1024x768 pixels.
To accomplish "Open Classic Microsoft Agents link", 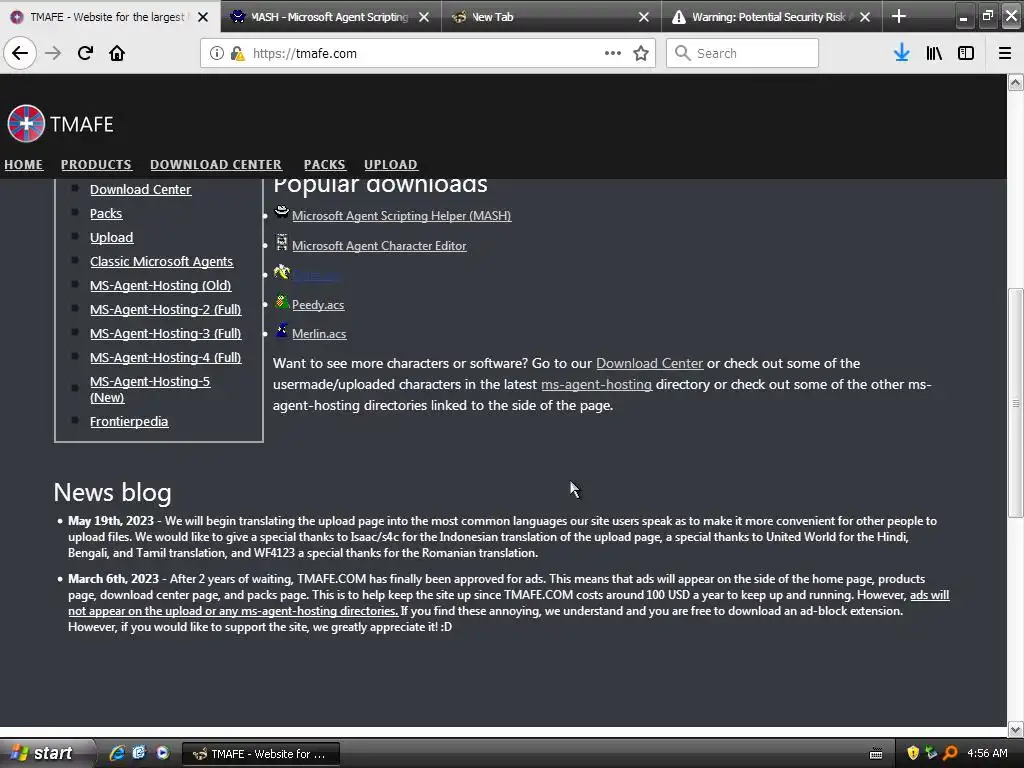I will pyautogui.click(x=161, y=261).
